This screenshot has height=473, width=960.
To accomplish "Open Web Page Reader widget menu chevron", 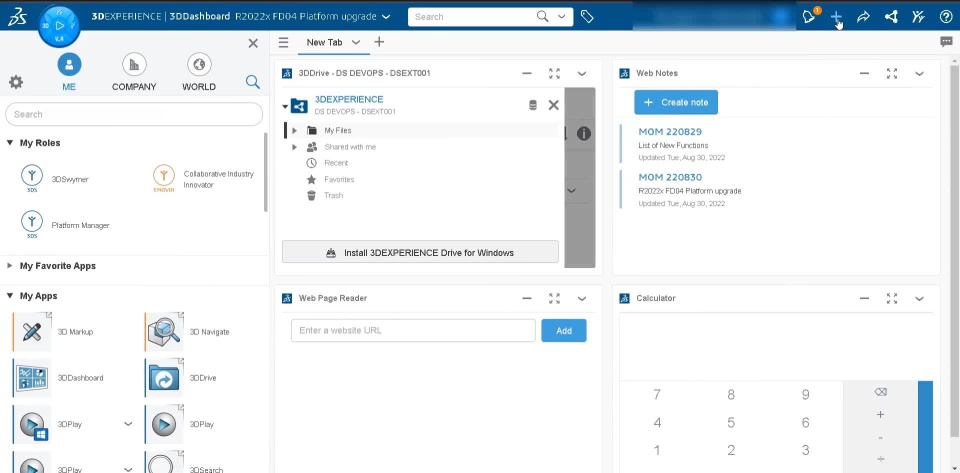I will (x=582, y=299).
